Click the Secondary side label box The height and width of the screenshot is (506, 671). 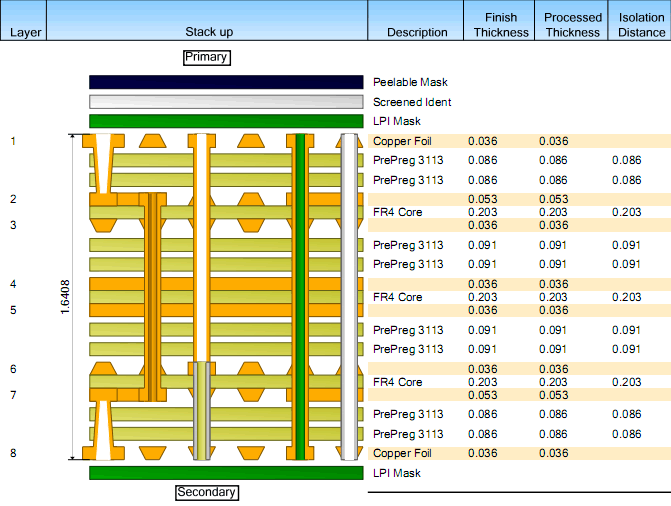pyautogui.click(x=207, y=492)
